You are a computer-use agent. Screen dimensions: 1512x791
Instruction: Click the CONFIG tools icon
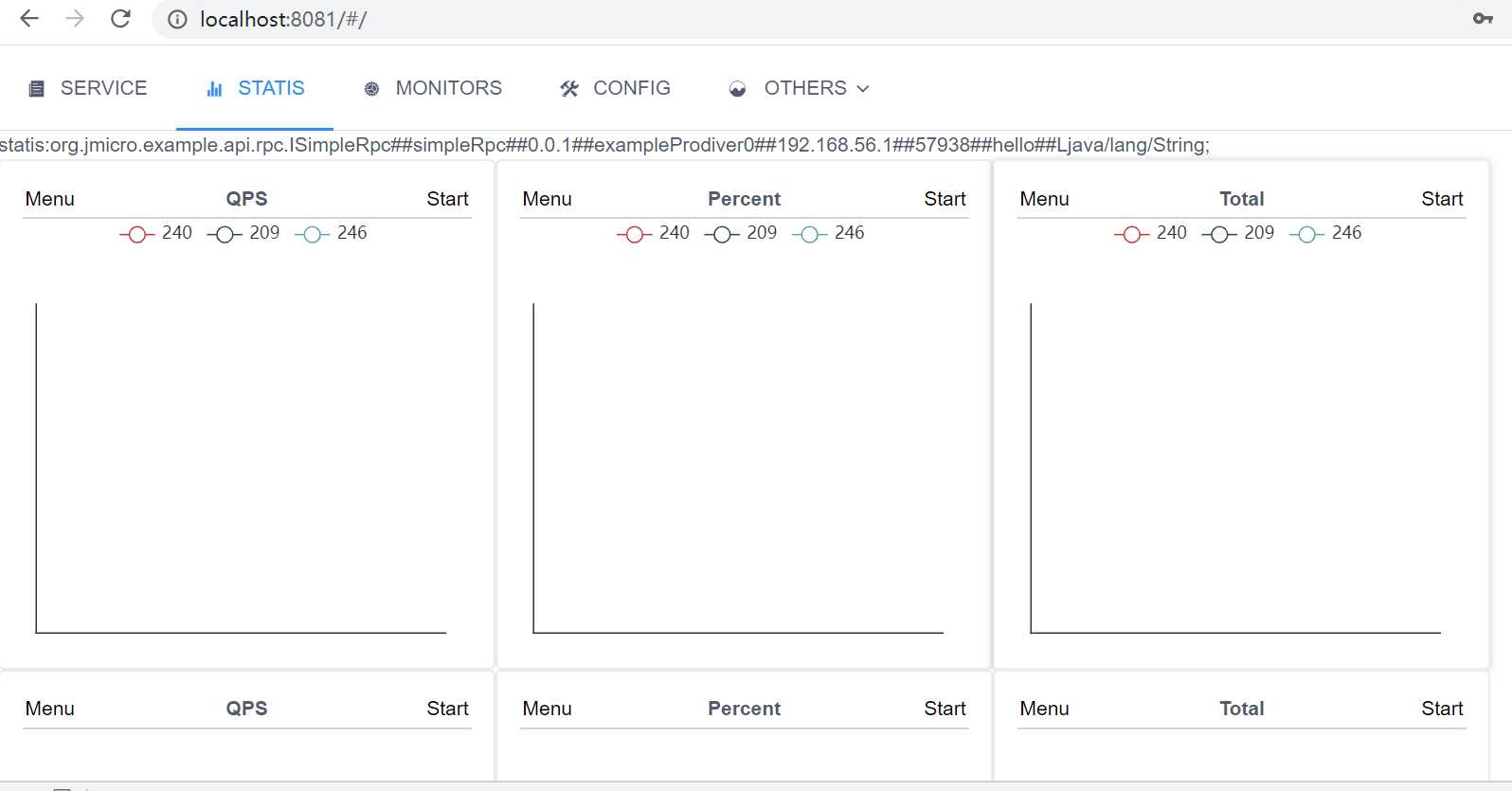(x=568, y=89)
